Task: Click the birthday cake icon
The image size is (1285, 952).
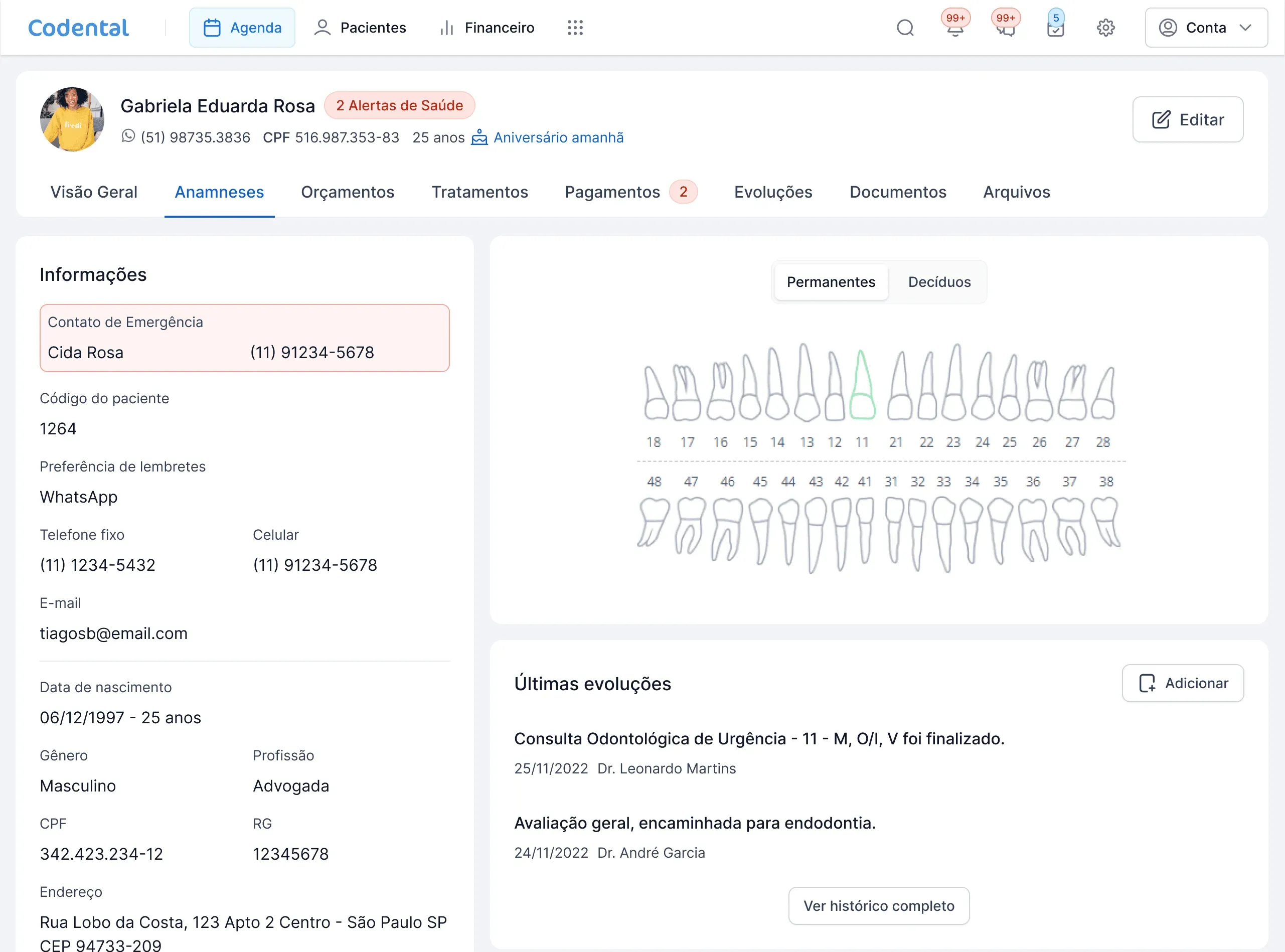Action: 479,137
